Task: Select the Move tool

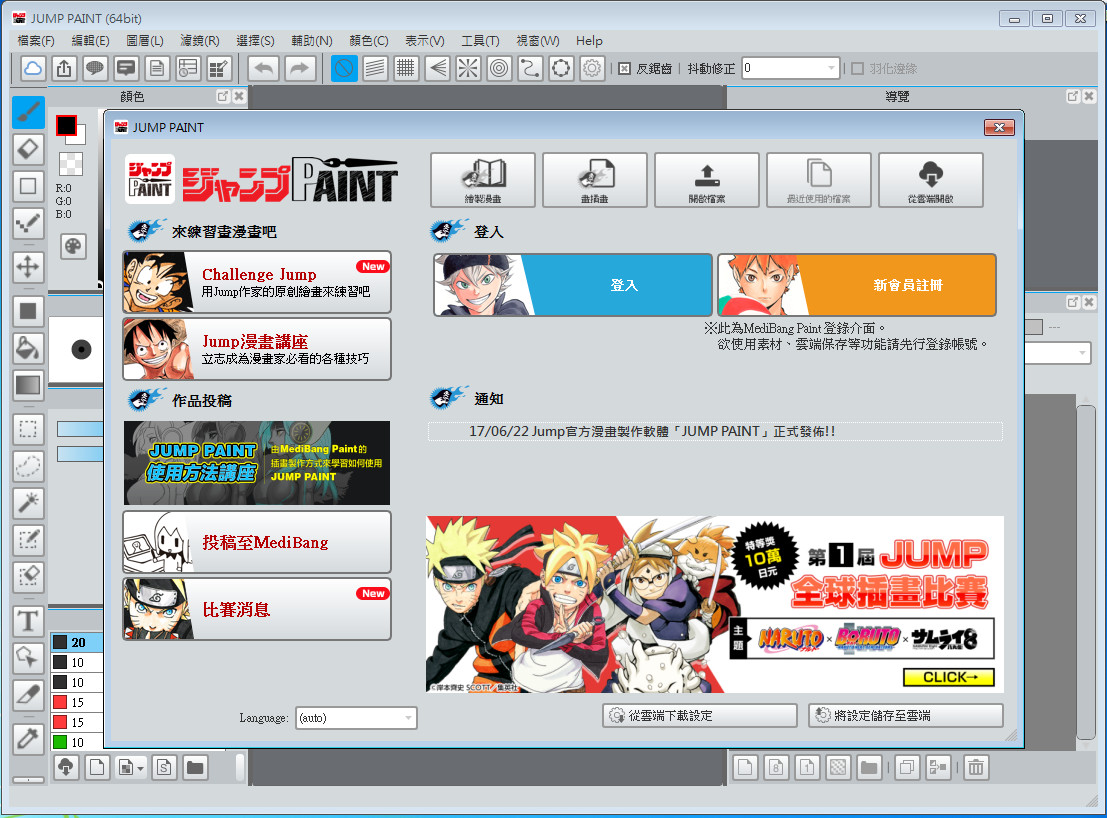Action: click(x=28, y=267)
